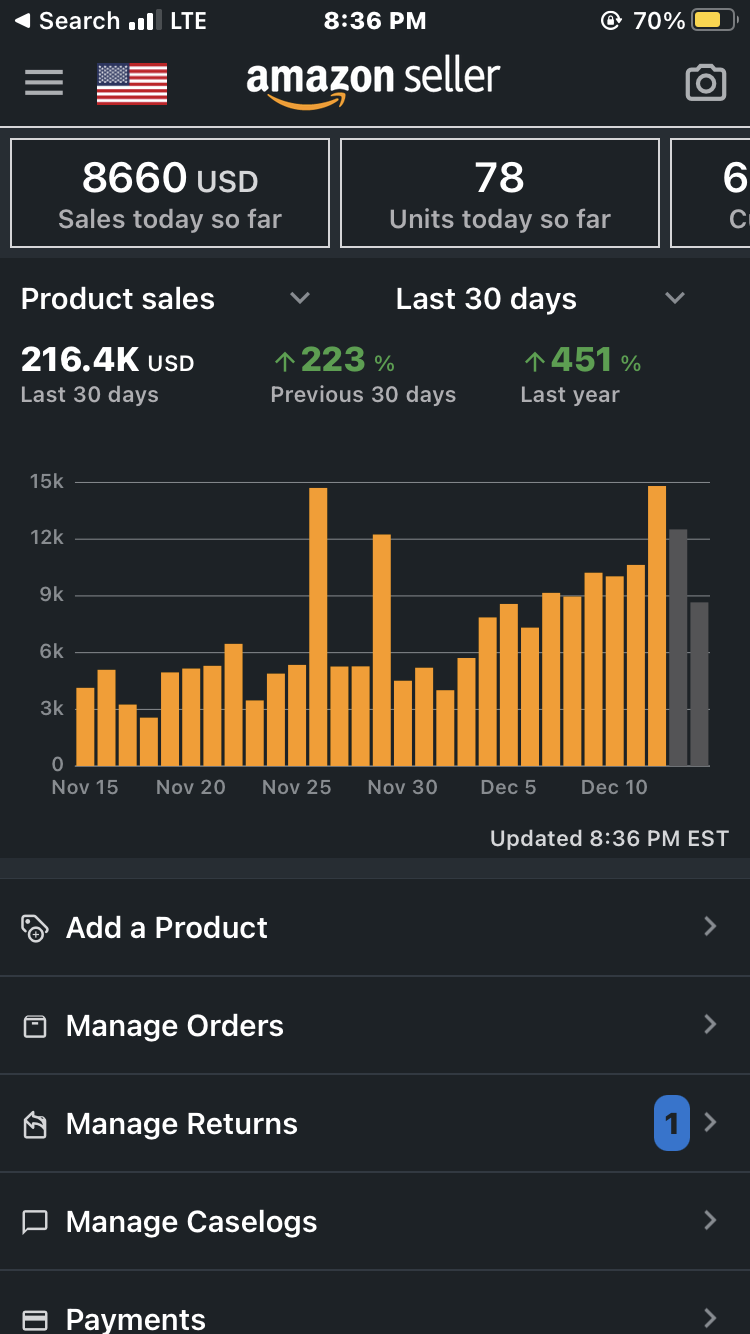Open the camera scan icon
The width and height of the screenshot is (750, 1334).
coord(705,84)
